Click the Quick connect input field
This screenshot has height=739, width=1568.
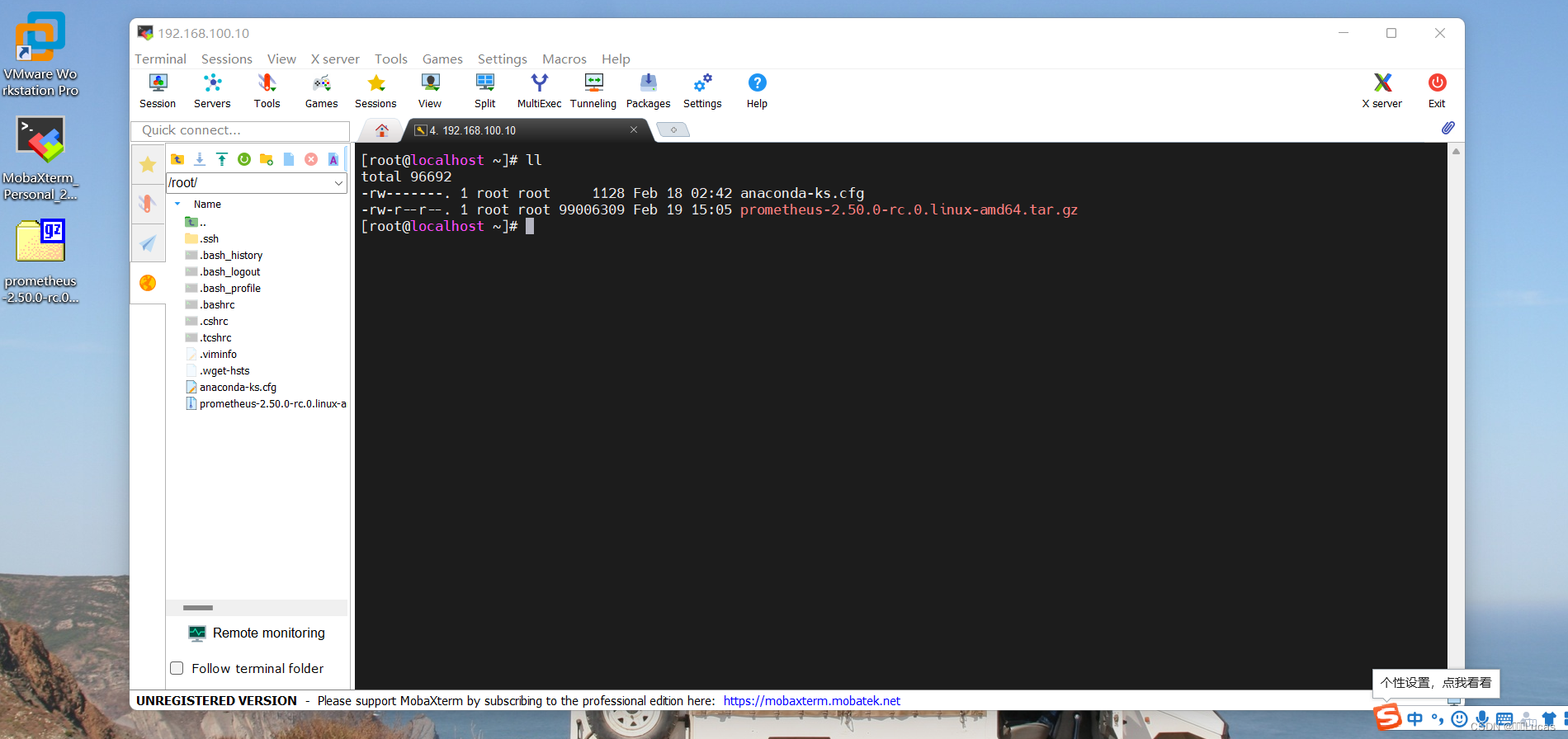coord(239,130)
